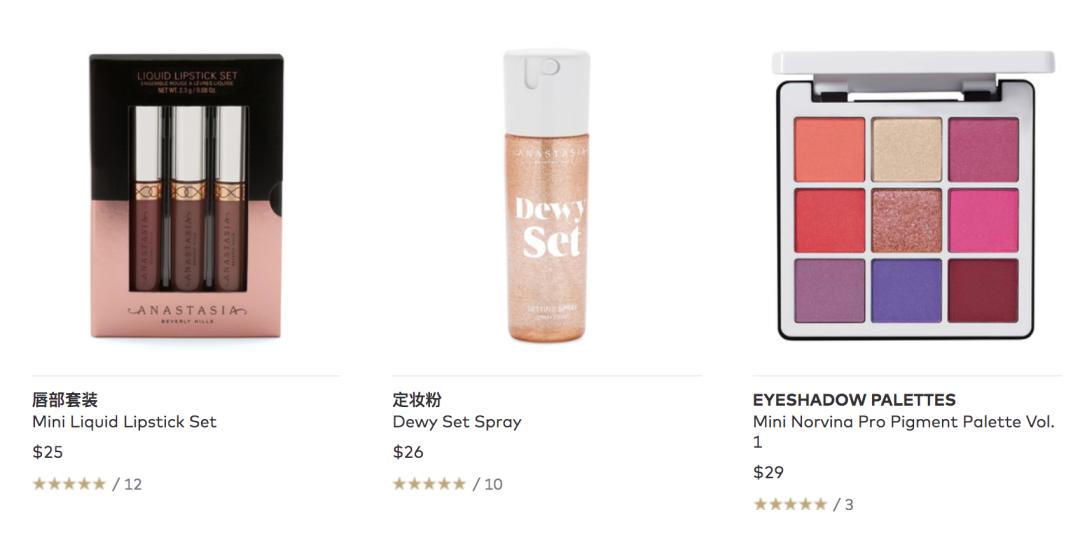The width and height of the screenshot is (1080, 538).
Task: Select the EYESHADOW PALETTES category label
Action: point(854,400)
